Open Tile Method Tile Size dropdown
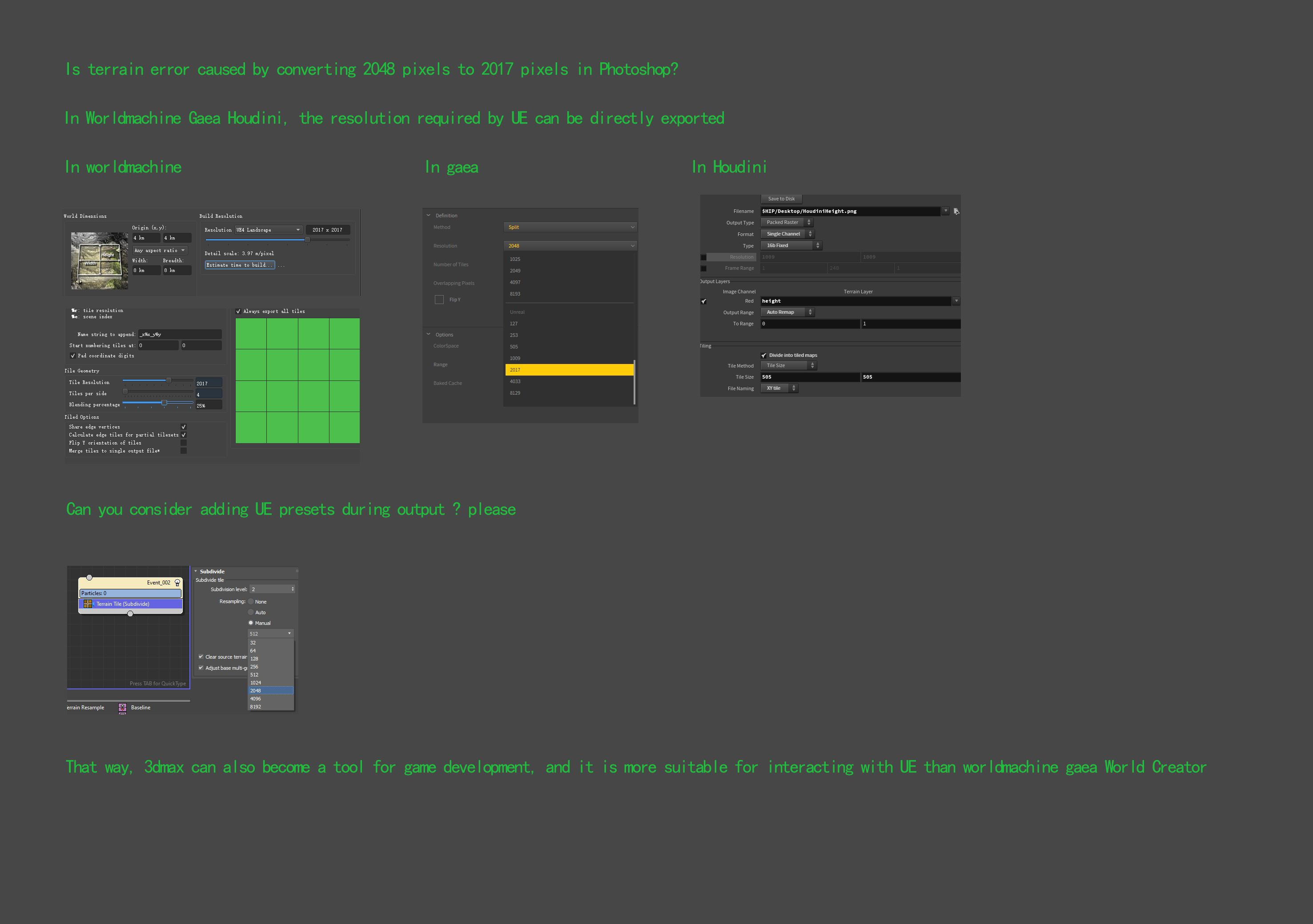 pos(789,365)
